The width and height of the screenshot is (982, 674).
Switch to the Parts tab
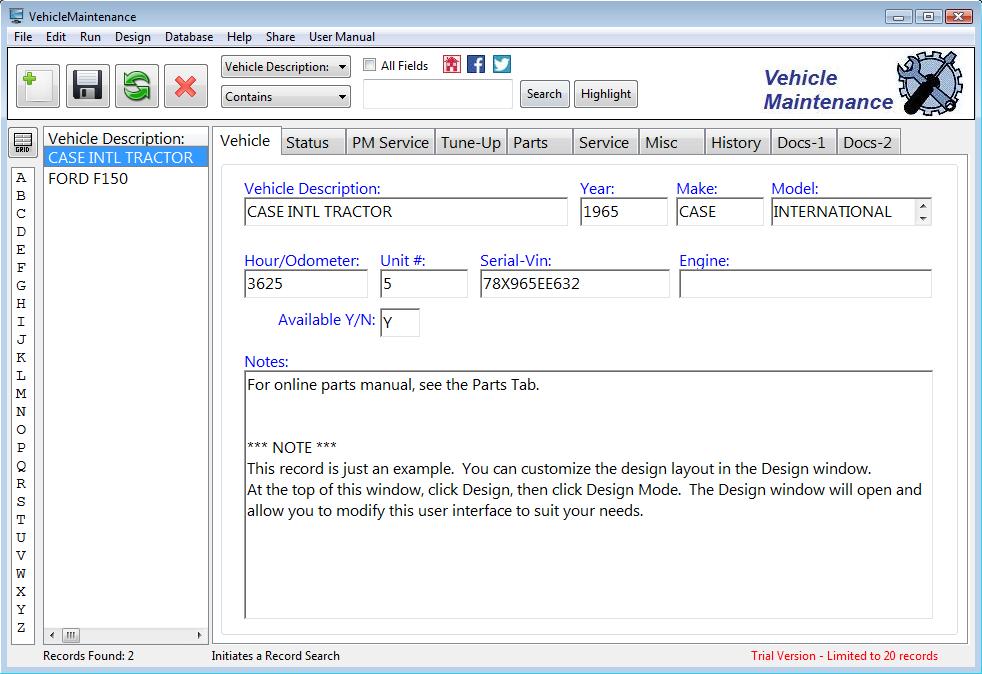539,142
